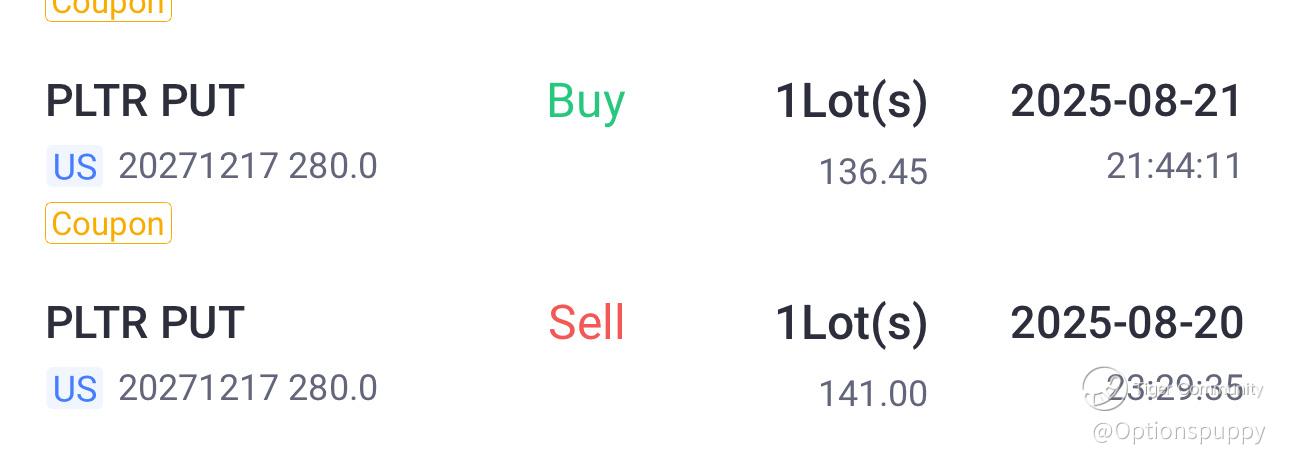Image resolution: width=1290 pixels, height=460 pixels.
Task: Click the 21:44:11 timestamp
Action: pyautogui.click(x=1174, y=166)
